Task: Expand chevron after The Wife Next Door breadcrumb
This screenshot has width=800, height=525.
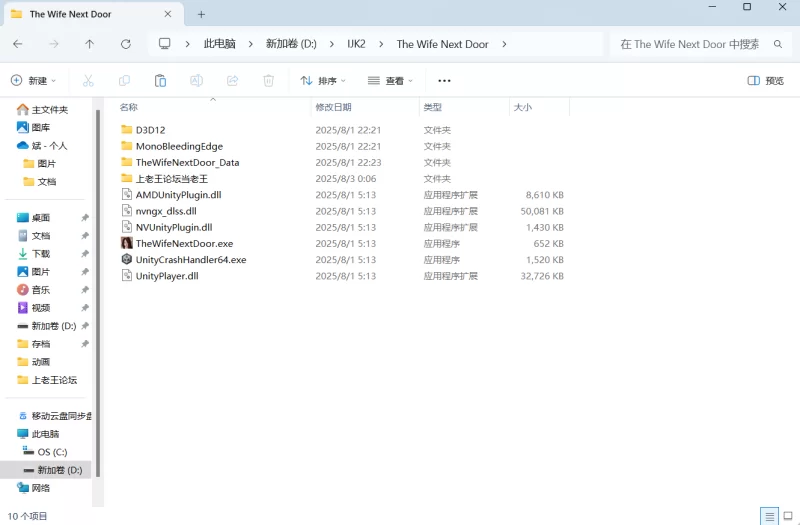Action: tap(504, 44)
